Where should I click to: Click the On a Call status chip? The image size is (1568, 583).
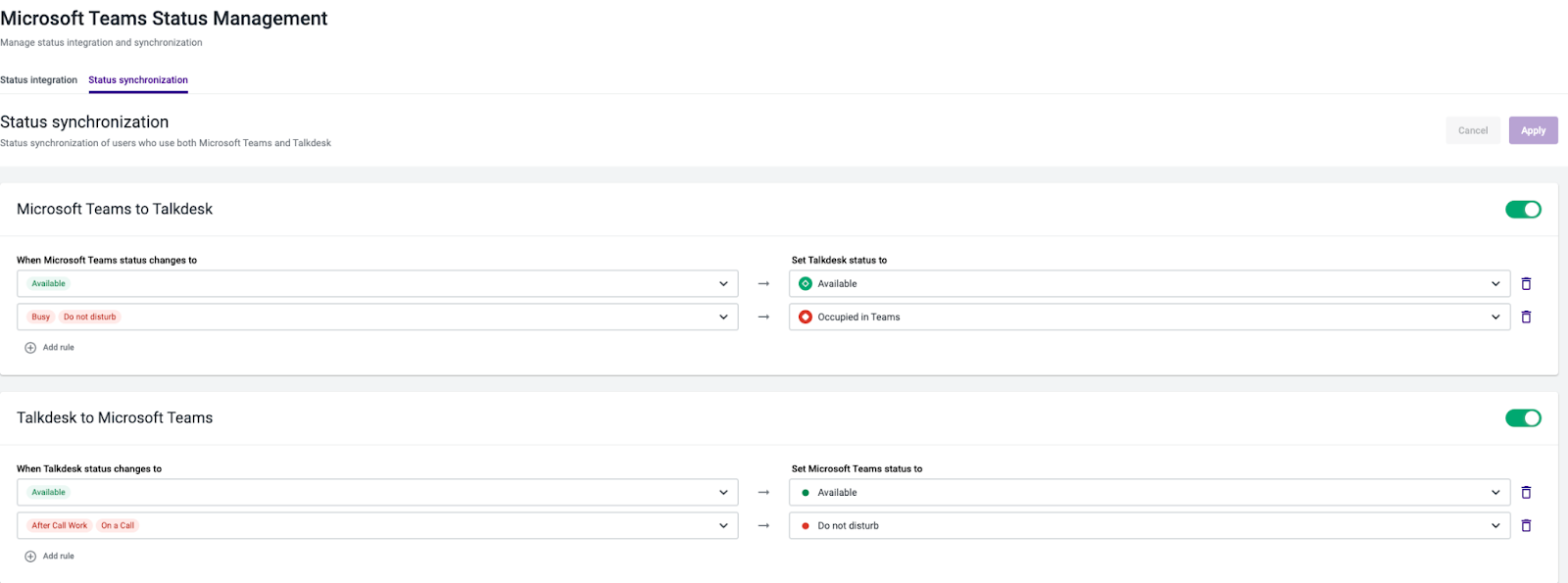tap(118, 526)
